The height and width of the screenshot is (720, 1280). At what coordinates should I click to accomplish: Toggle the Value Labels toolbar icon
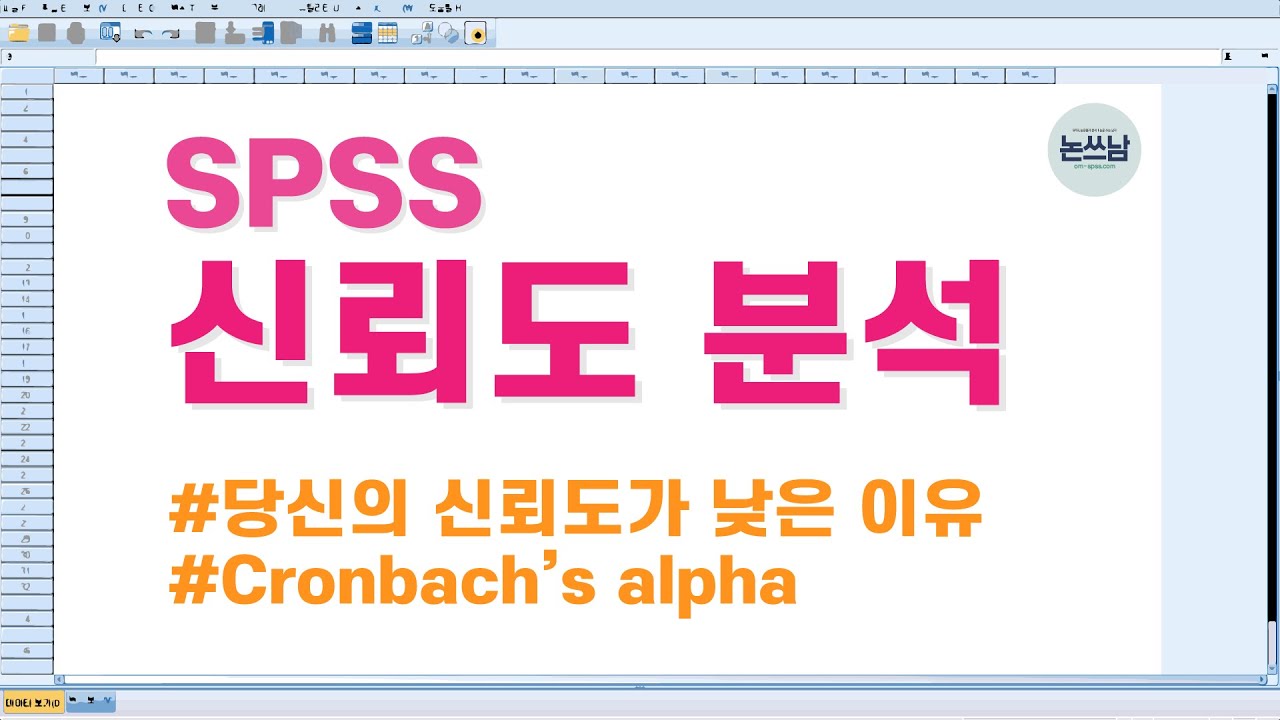(423, 33)
